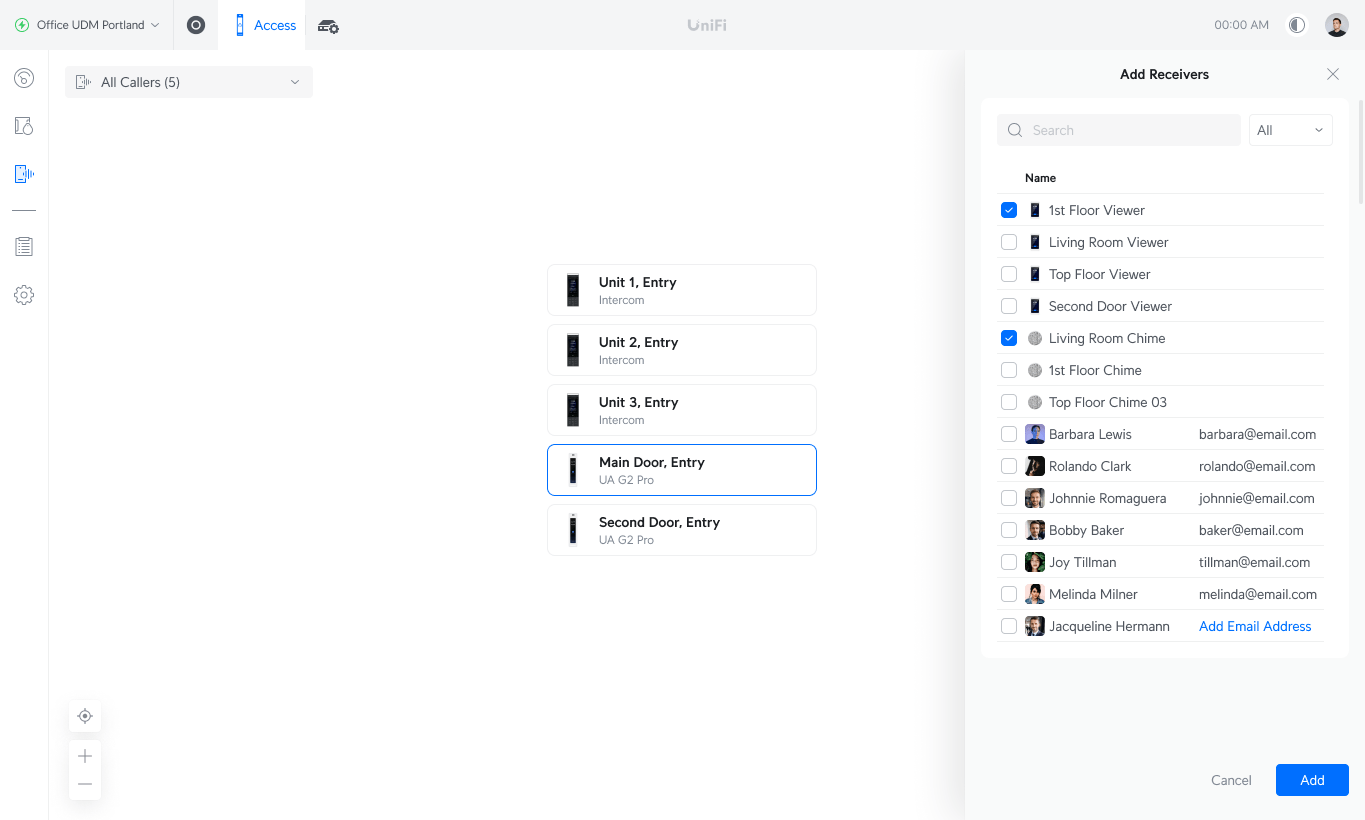This screenshot has width=1365, height=820.
Task: Click the dark mode theme toggle icon
Action: click(x=1296, y=25)
